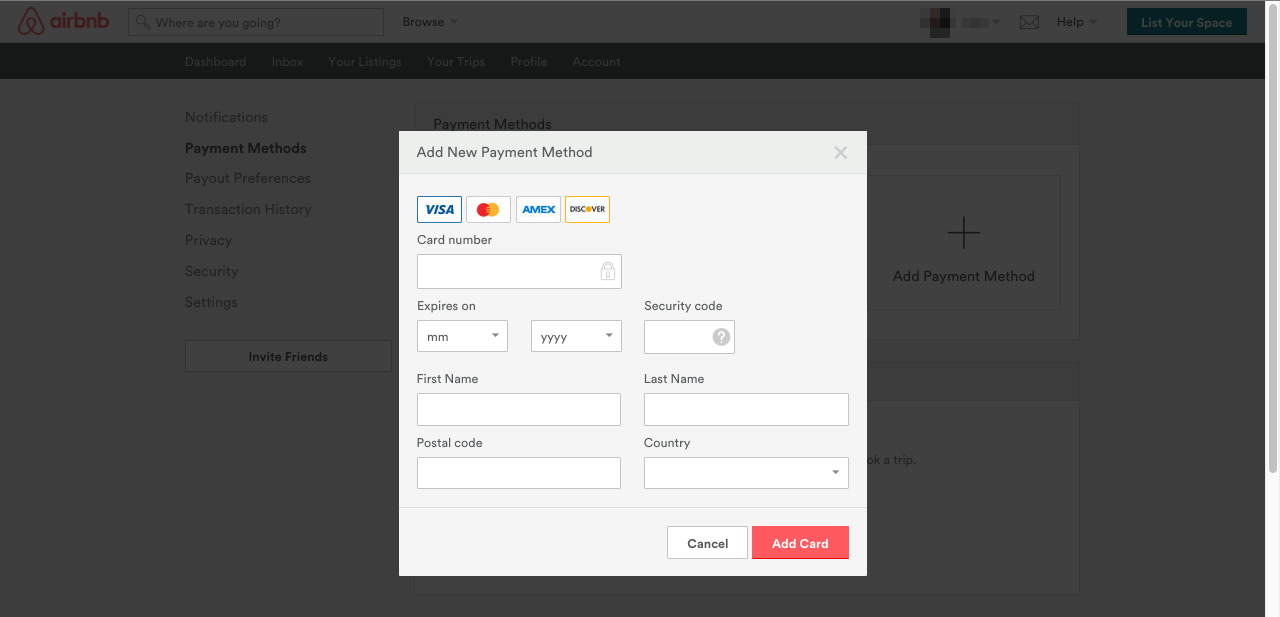Open the year dropdown under Expires on
Viewport: 1280px width, 617px height.
576,336
